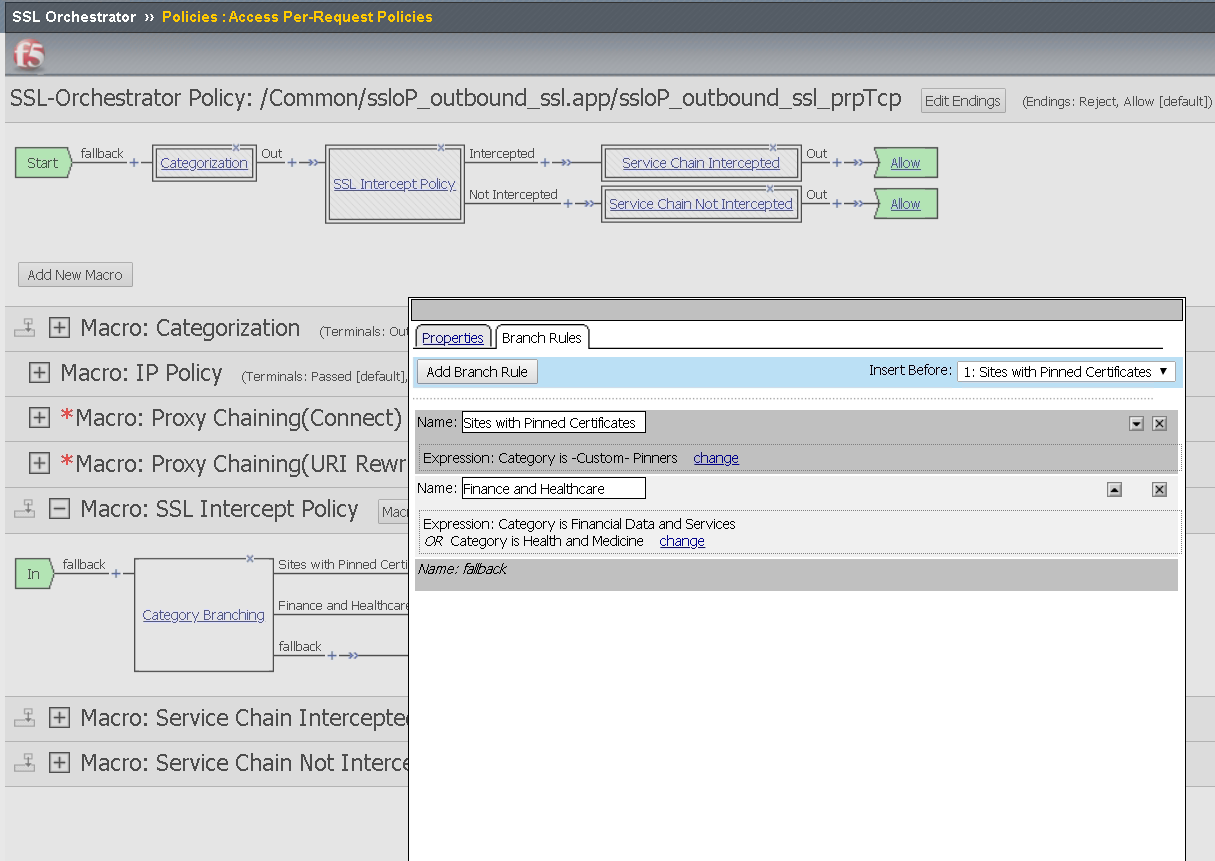This screenshot has width=1215, height=861.
Task: Click the 'Name: fallback' rule row
Action: pos(796,574)
